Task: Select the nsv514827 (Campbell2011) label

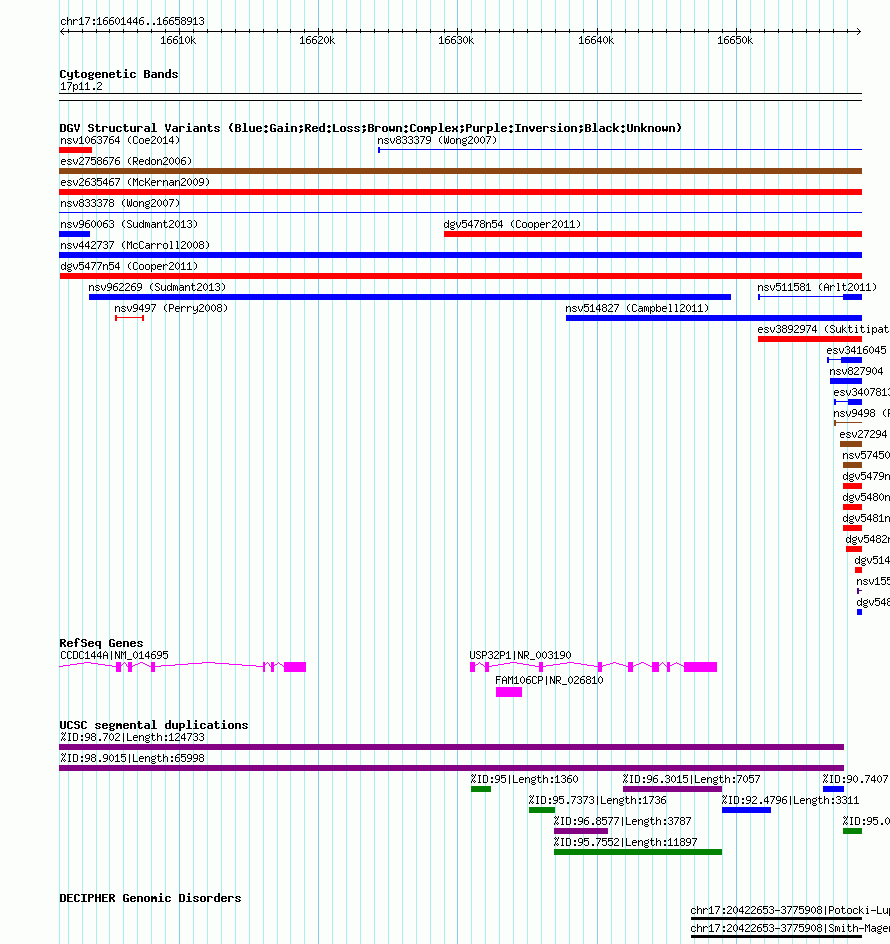Action: (637, 308)
